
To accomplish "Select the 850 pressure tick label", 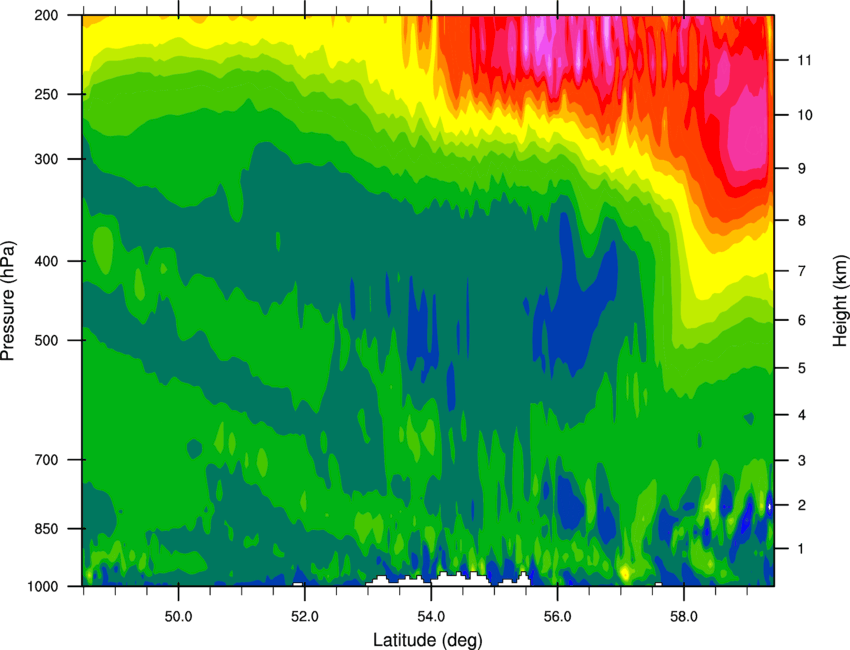I will (47, 529).
